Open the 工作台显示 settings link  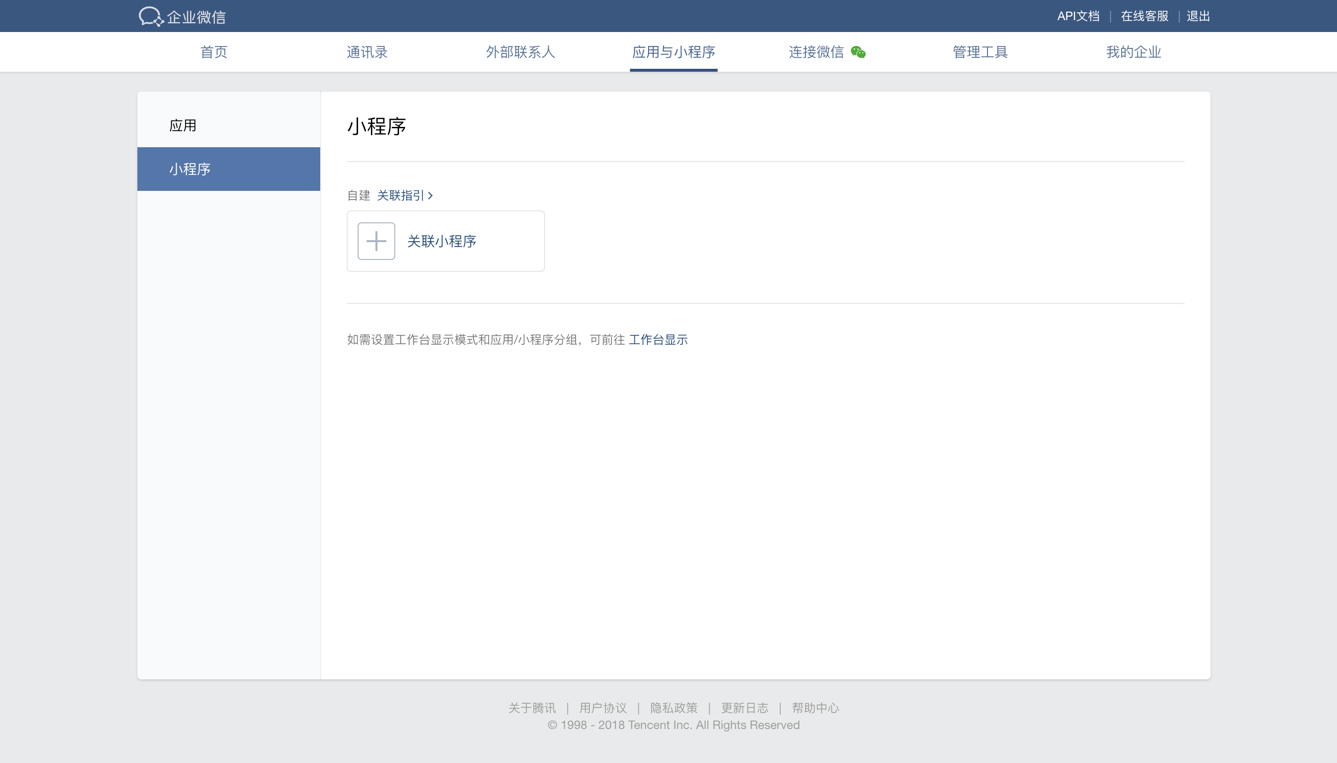point(658,339)
